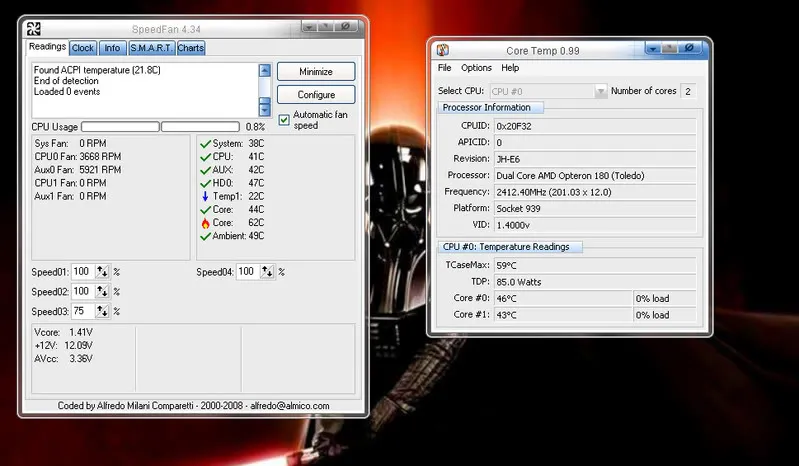The image size is (799, 466).
Task: Open the Info tab in SpeedFan
Action: pyautogui.click(x=112, y=48)
